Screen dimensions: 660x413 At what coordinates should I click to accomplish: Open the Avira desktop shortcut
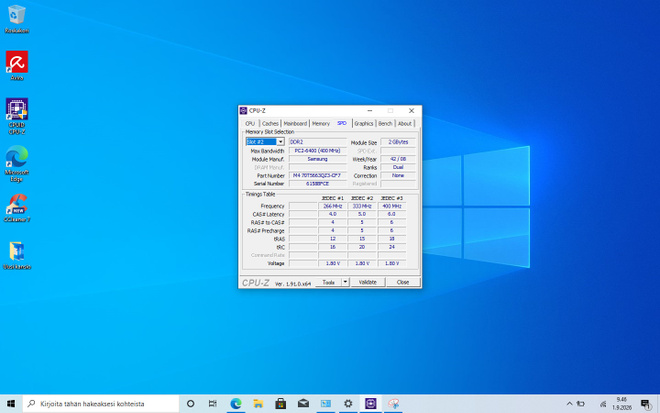pos(17,66)
